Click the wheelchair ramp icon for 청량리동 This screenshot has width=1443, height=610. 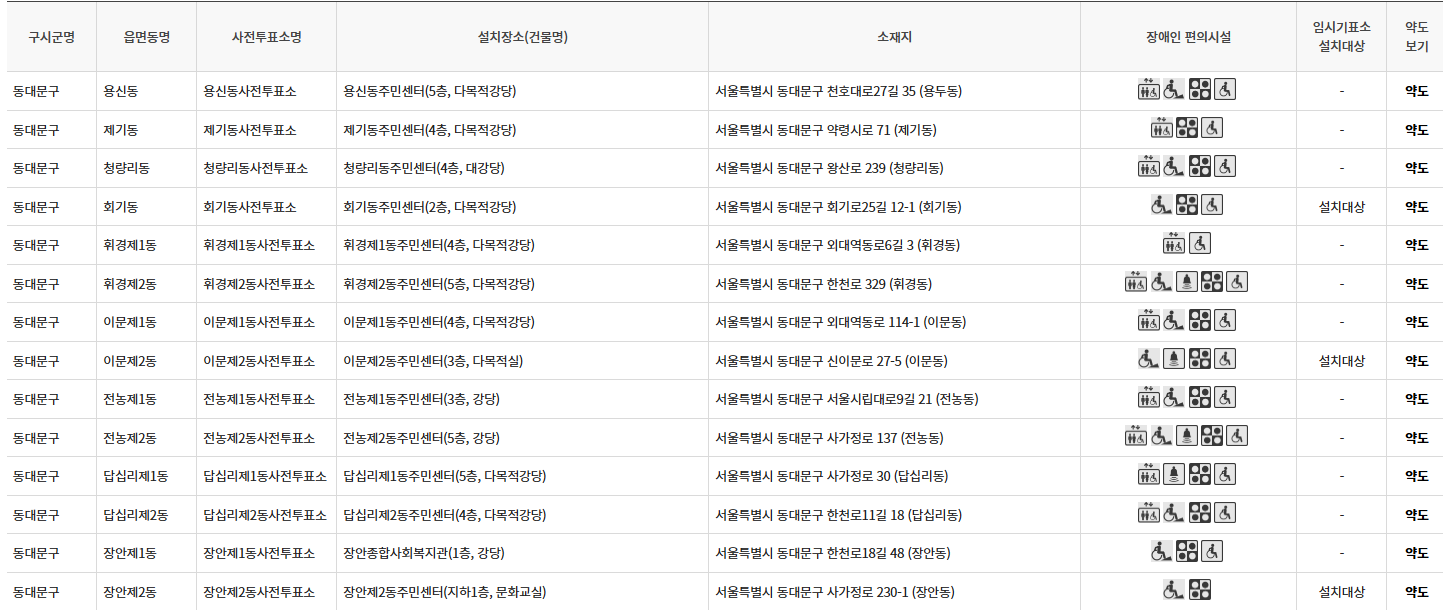click(1173, 167)
